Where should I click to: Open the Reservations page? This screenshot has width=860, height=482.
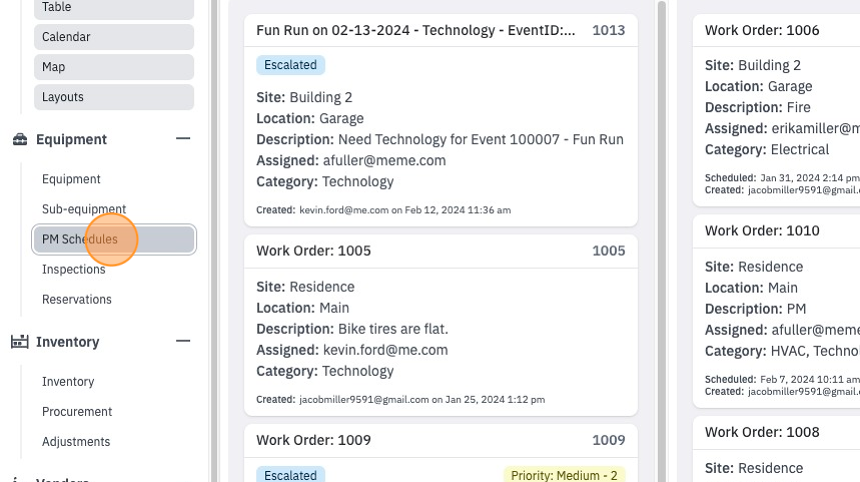77,299
